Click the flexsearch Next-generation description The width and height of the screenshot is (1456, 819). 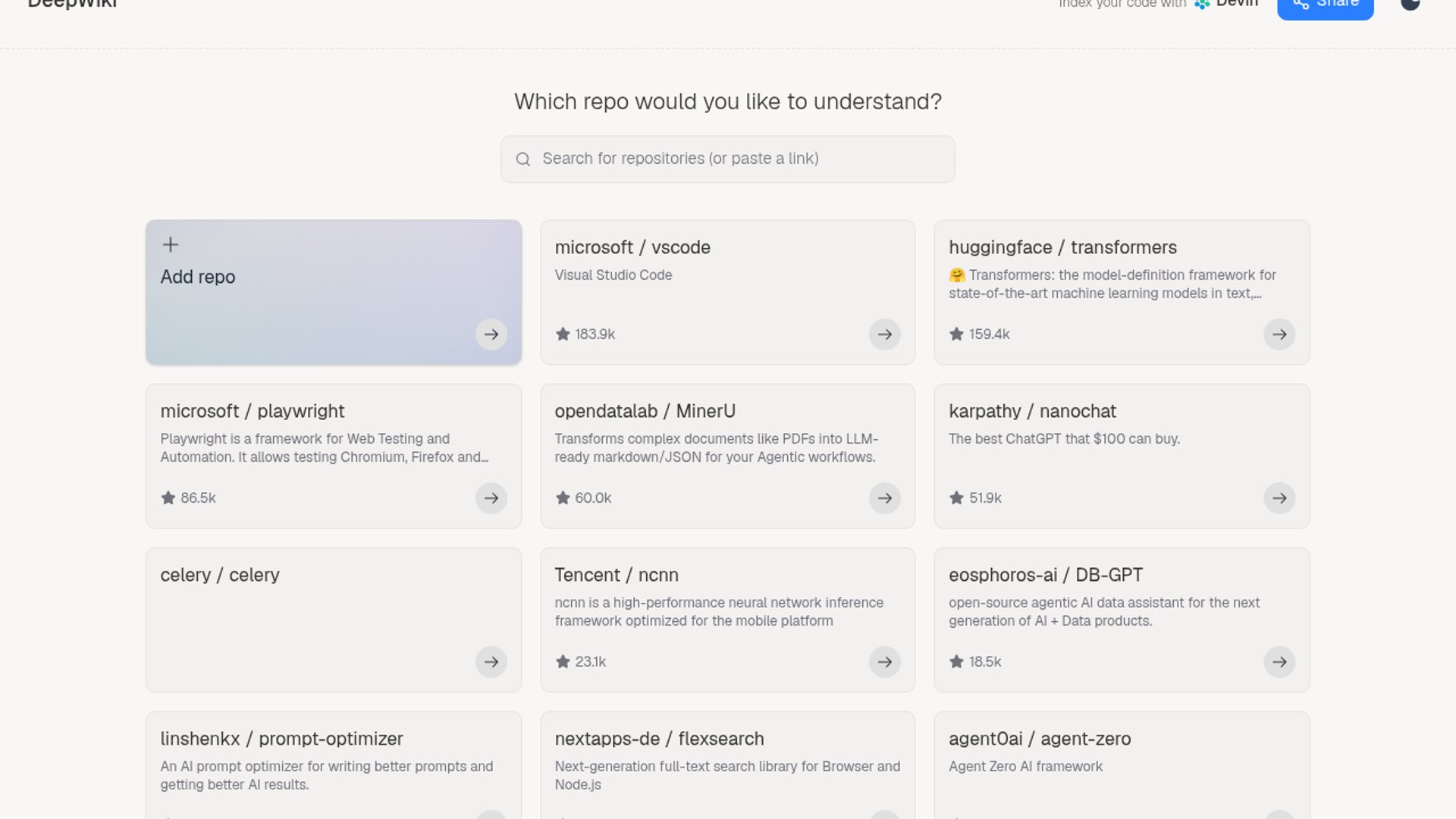pyautogui.click(x=727, y=776)
